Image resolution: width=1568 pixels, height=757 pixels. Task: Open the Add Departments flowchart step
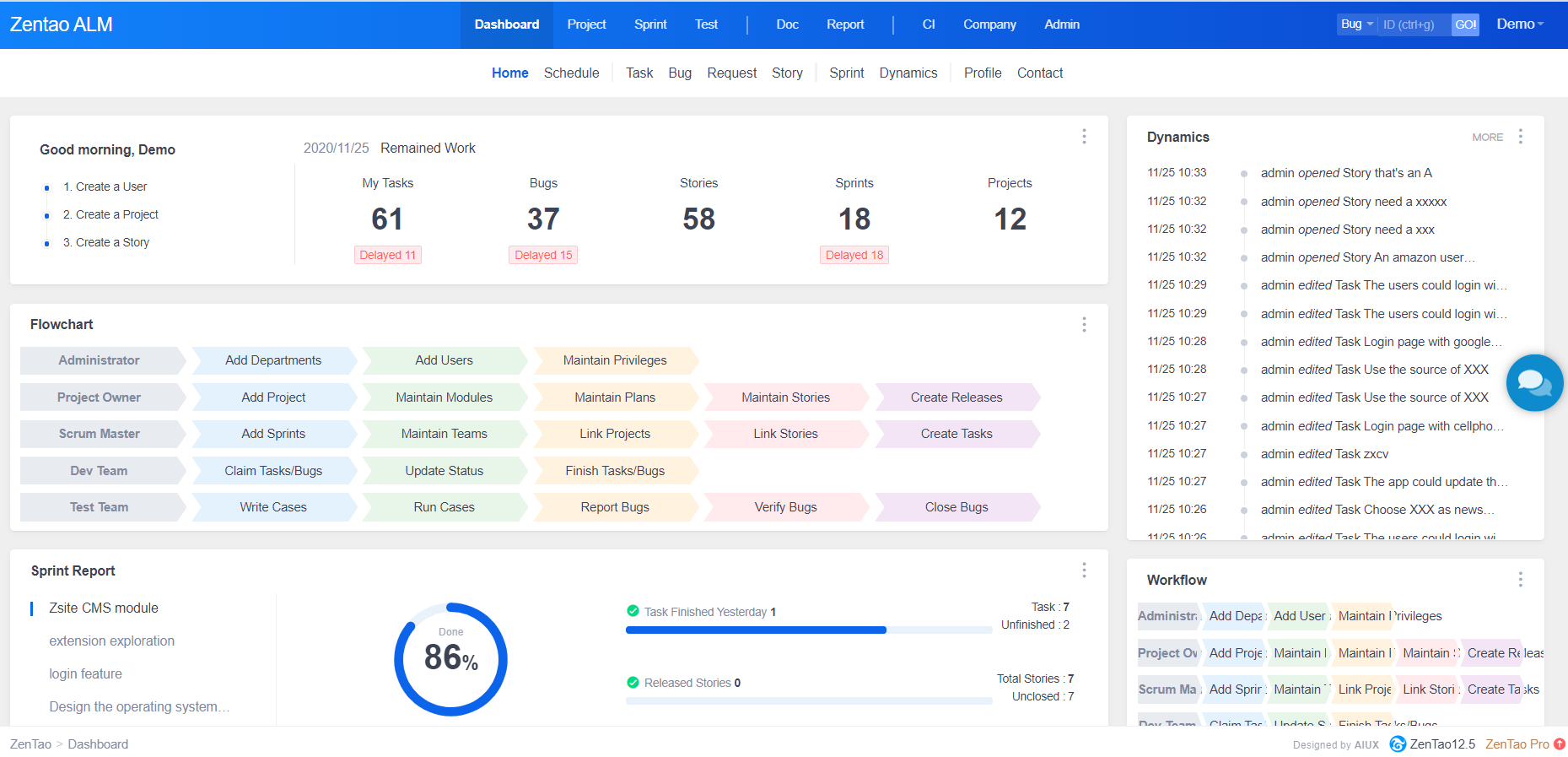click(273, 360)
